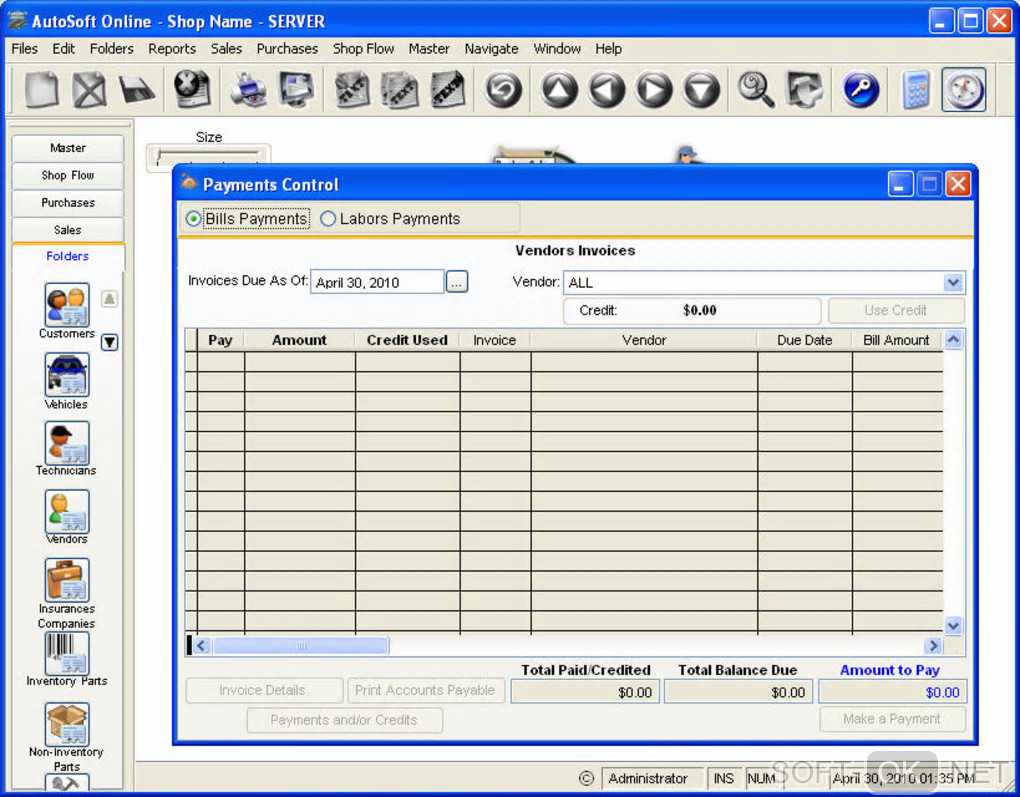Open the Reports menu
This screenshot has width=1020, height=797.
[x=172, y=48]
